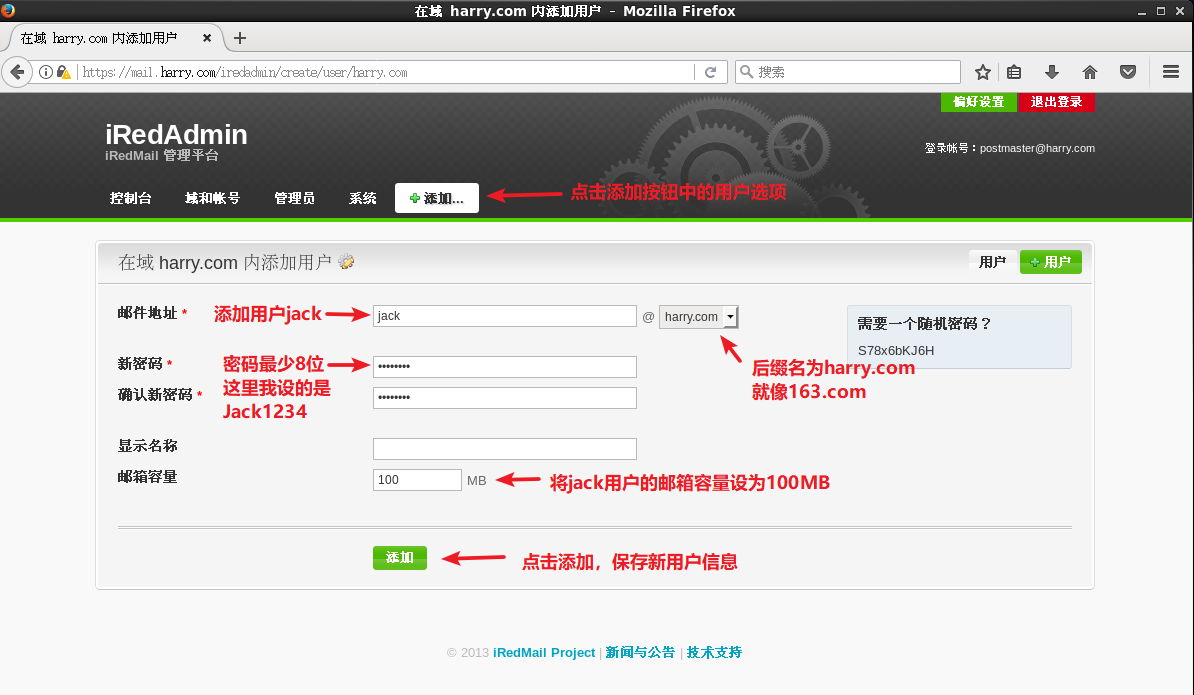Click the green 添加 submit button
Image resolution: width=1194 pixels, height=695 pixels.
[x=400, y=558]
